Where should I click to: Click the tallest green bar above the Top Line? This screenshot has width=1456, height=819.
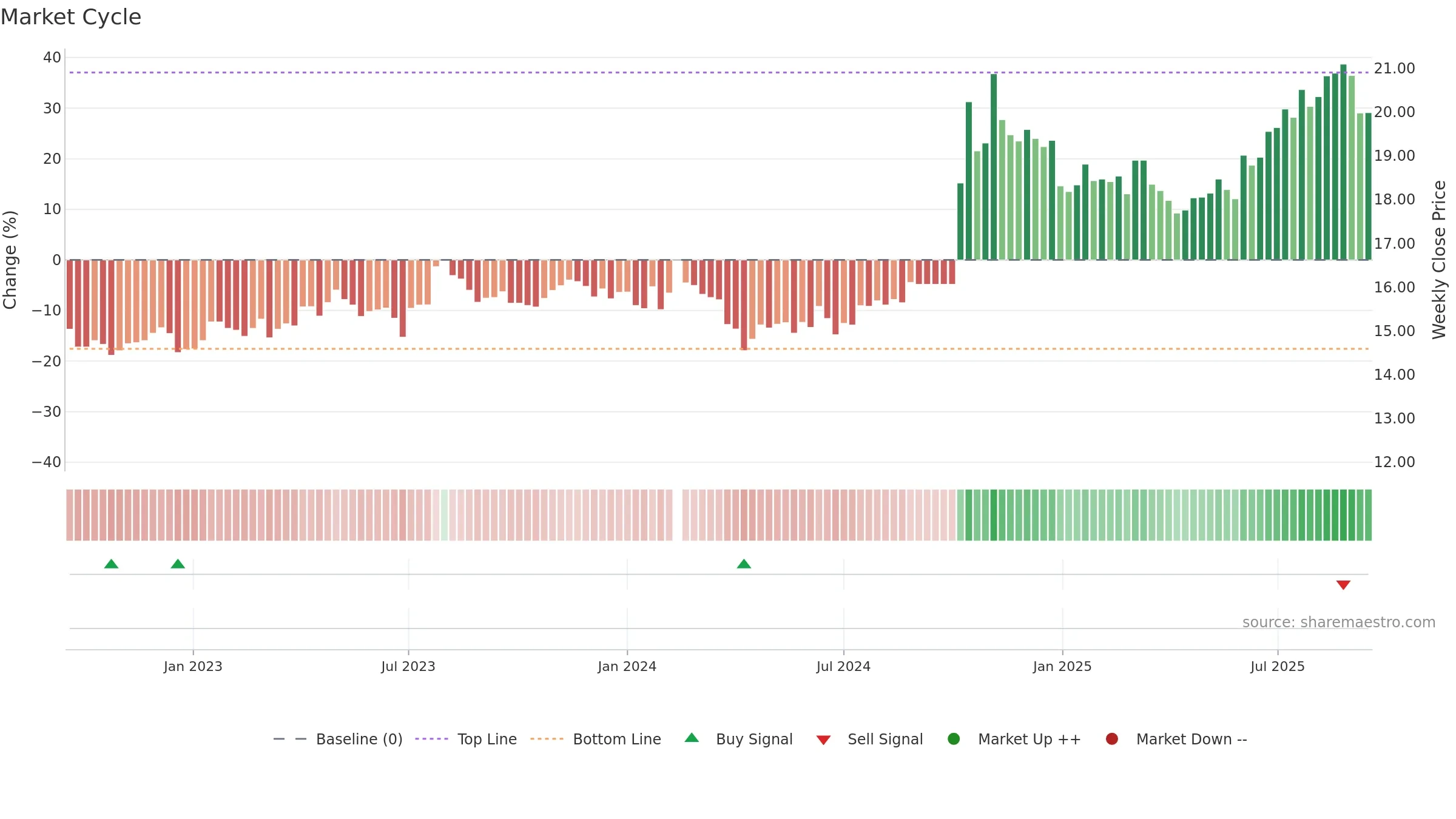click(x=1343, y=162)
